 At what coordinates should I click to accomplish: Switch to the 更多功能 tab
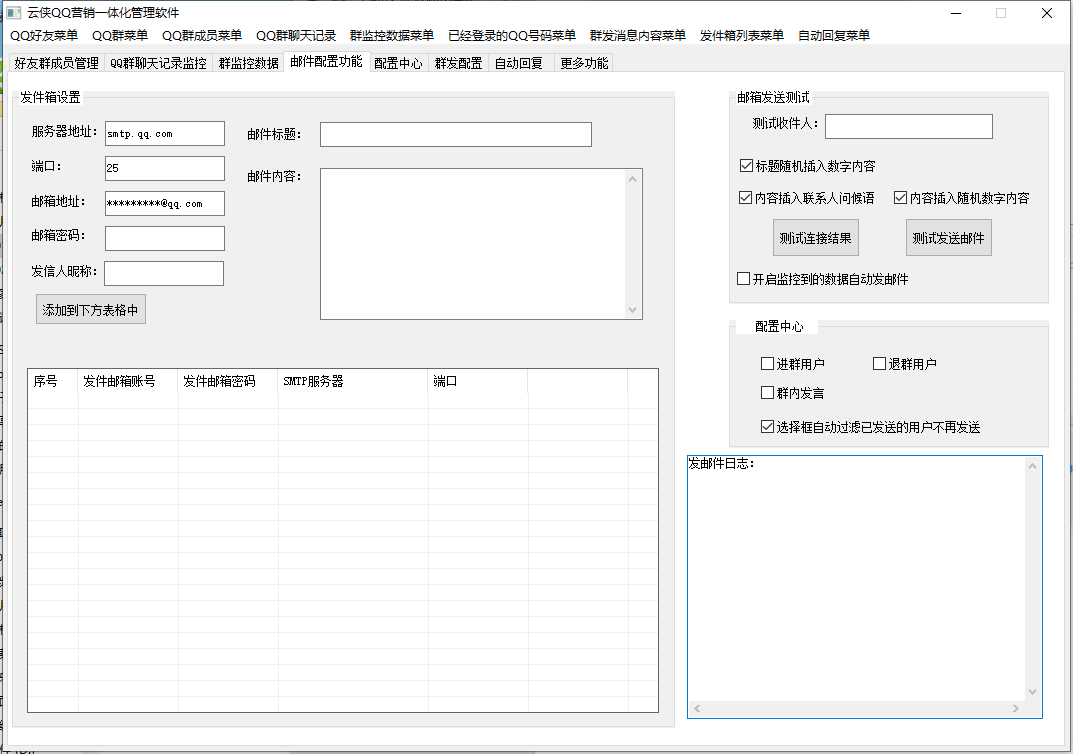click(x=584, y=63)
